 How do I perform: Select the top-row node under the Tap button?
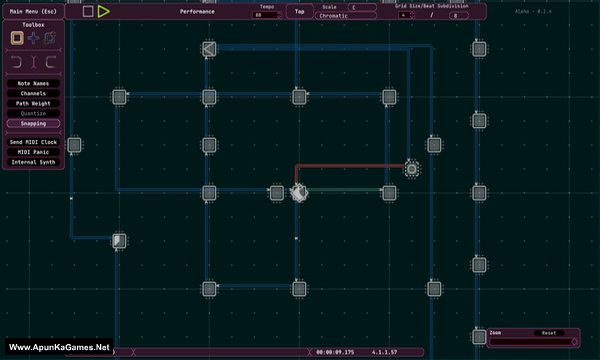[299, 97]
